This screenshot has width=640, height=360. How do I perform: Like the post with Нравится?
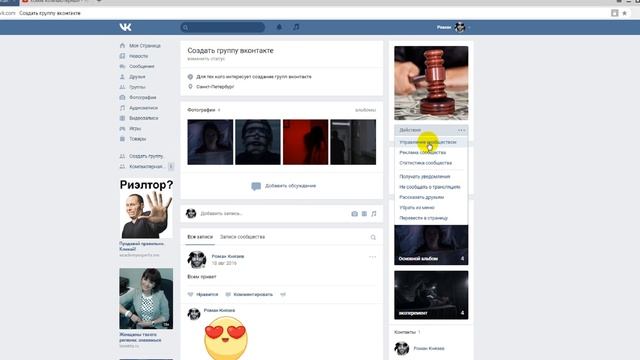(203, 294)
